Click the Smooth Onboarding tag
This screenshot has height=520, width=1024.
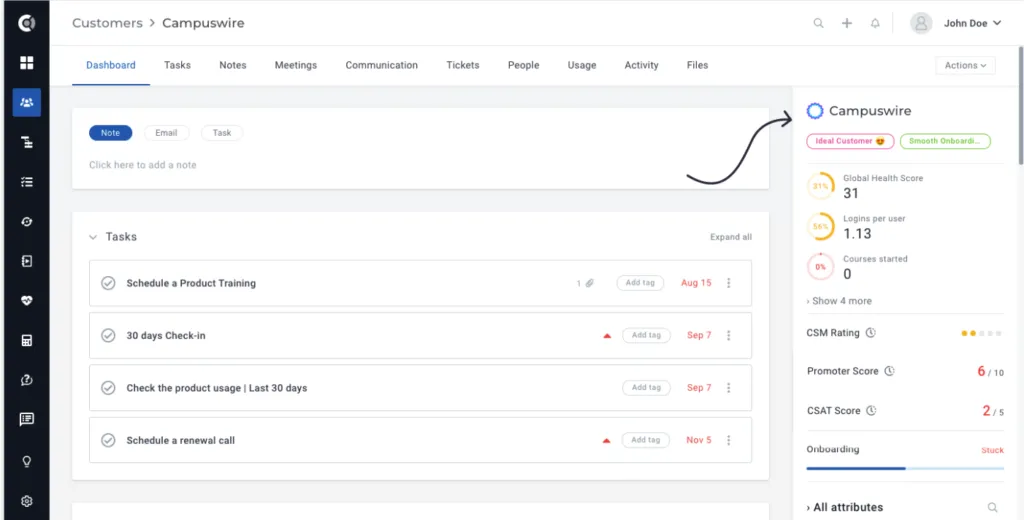coord(945,141)
